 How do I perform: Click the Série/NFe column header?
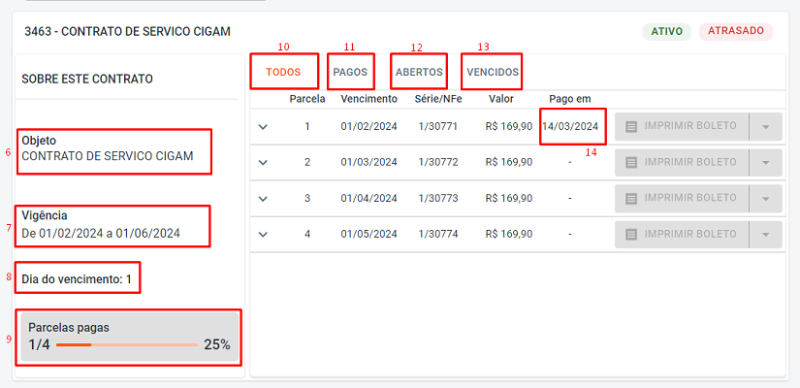[x=438, y=99]
